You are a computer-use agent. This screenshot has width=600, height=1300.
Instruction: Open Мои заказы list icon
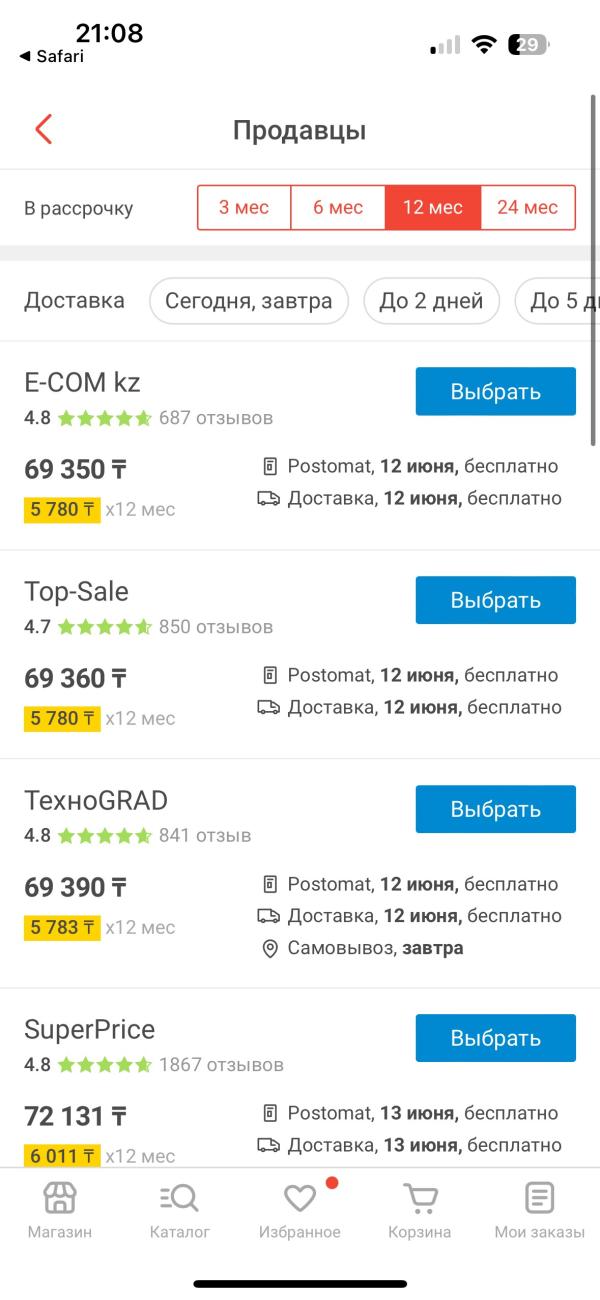click(x=540, y=1197)
